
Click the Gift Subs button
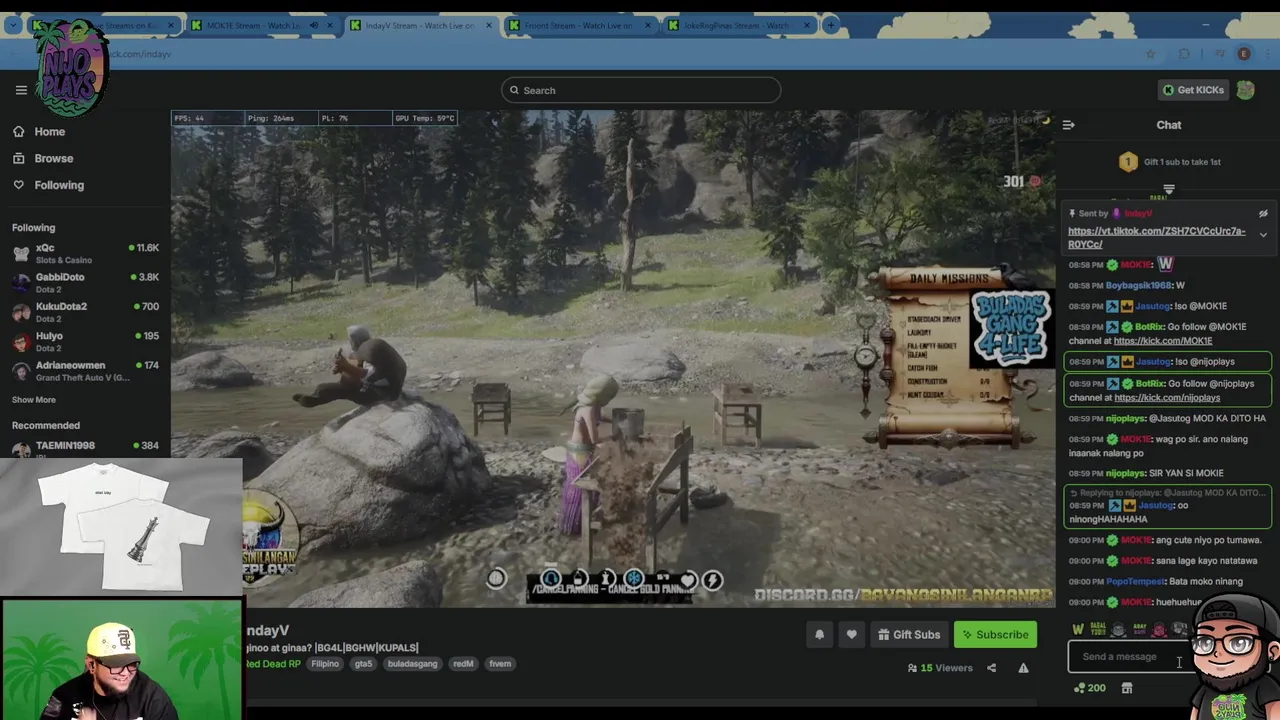(x=908, y=634)
